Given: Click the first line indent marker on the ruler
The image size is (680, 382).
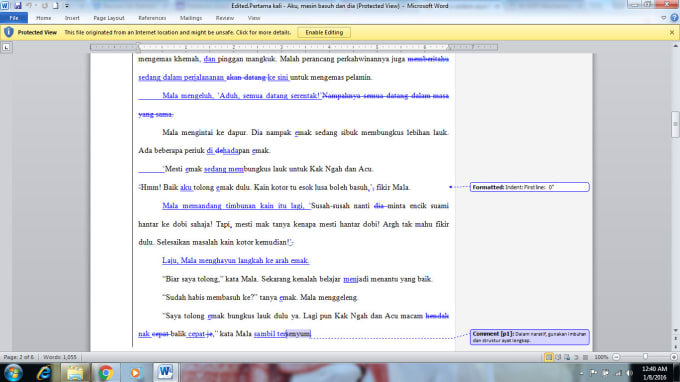Looking at the screenshot, I should tap(138, 45).
